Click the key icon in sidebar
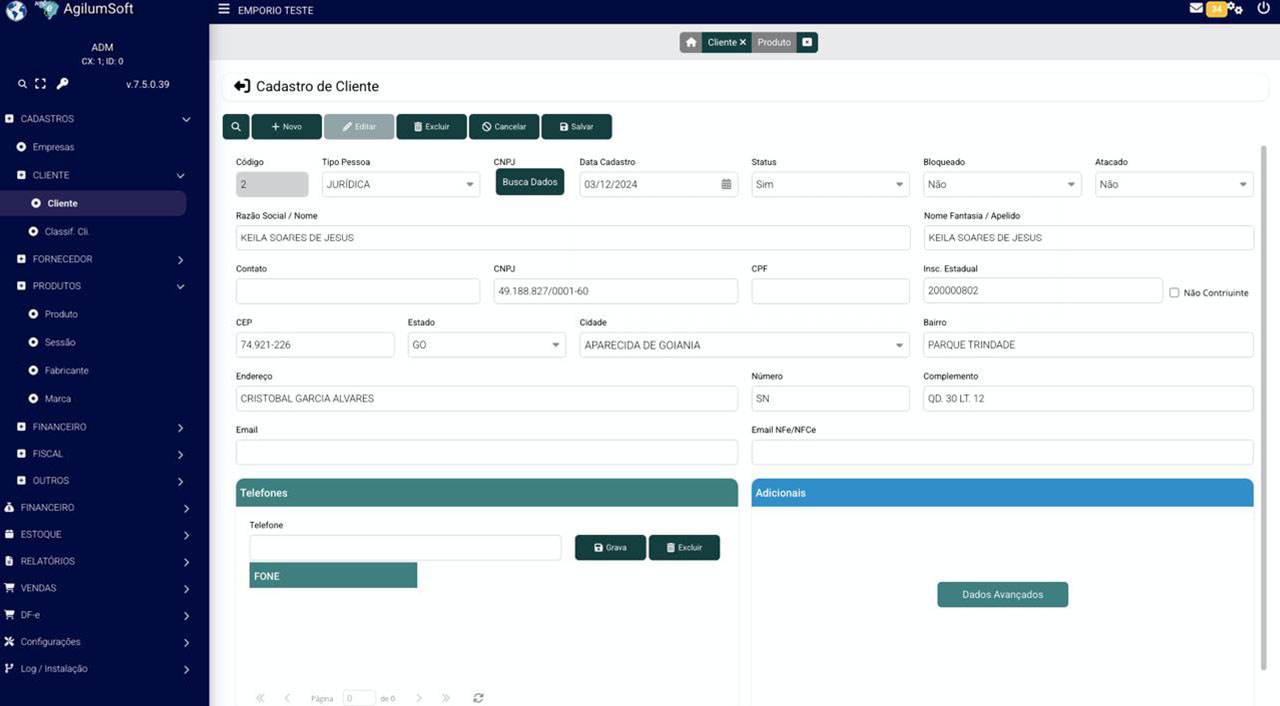Screen dimensions: 1280x706 click(62, 84)
